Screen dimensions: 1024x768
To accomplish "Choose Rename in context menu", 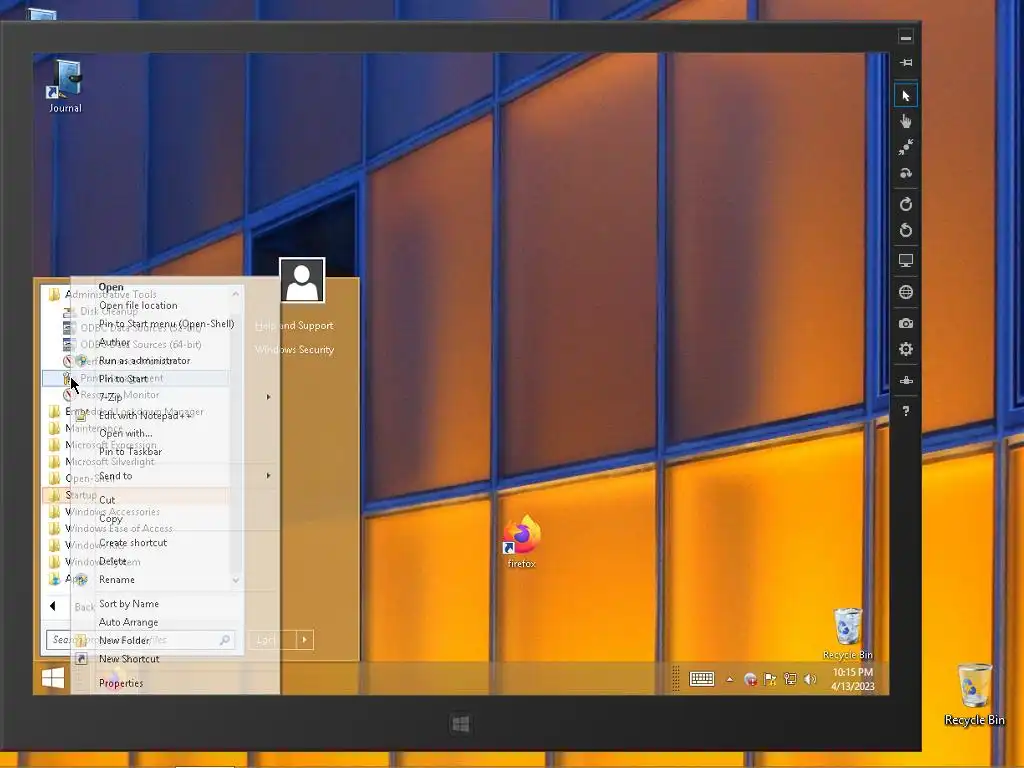I will tap(117, 579).
